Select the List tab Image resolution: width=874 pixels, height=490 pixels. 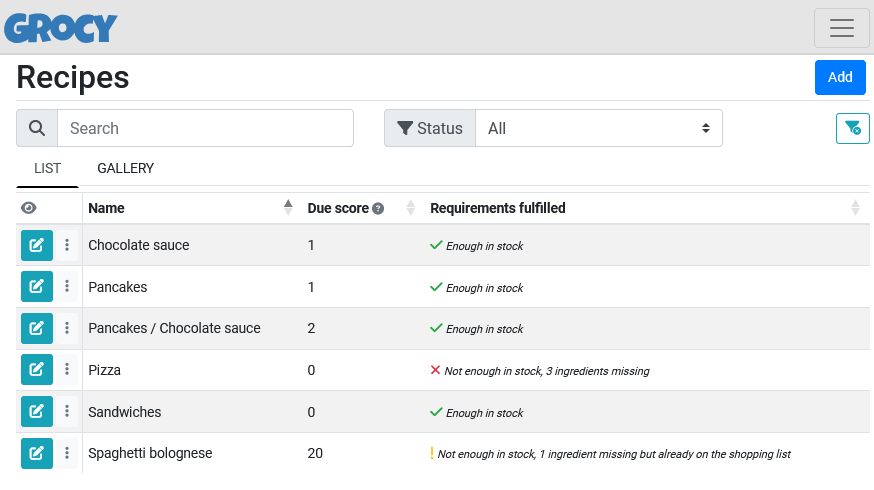click(47, 168)
